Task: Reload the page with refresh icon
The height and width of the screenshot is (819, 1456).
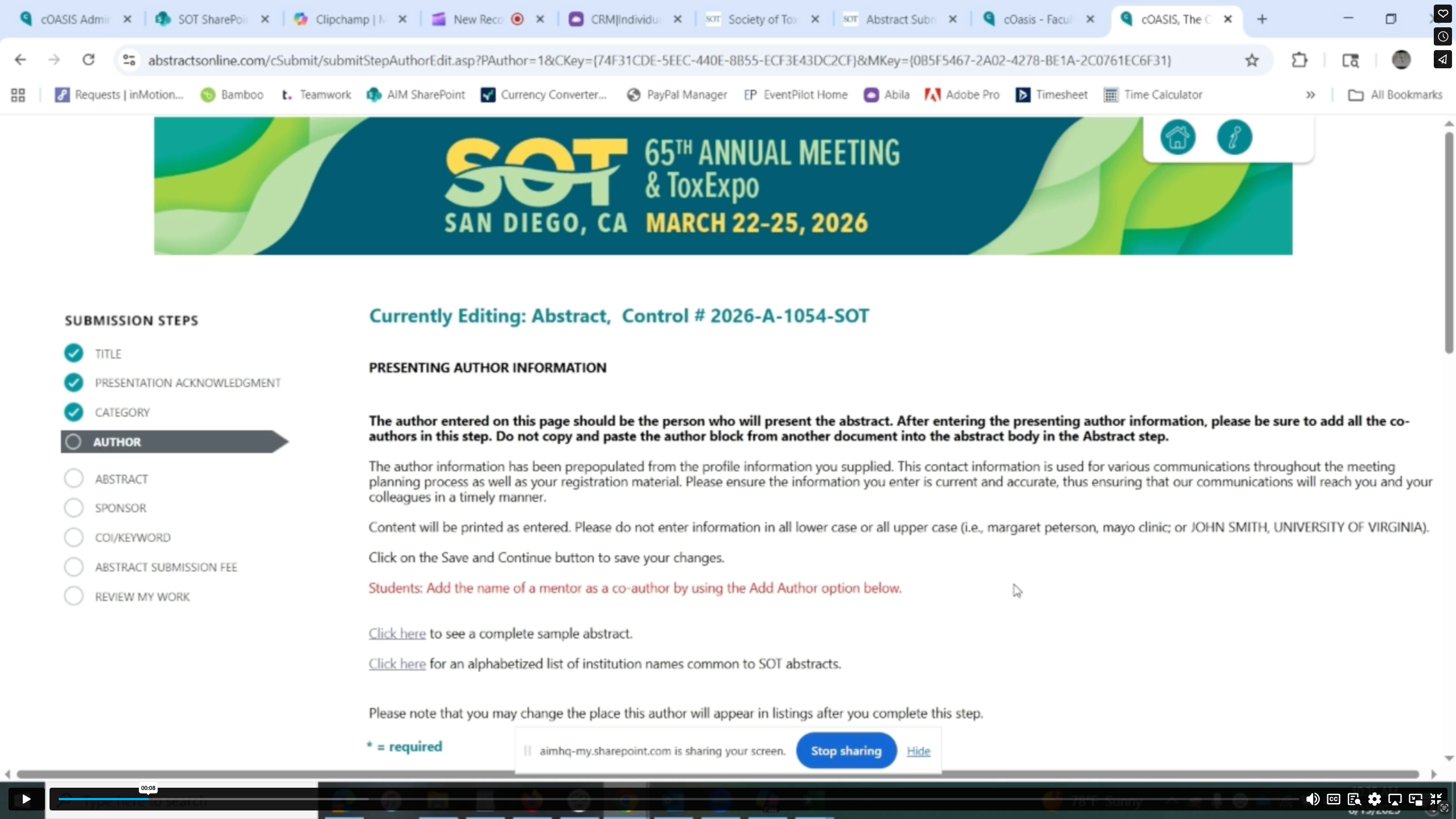Action: pos(88,60)
